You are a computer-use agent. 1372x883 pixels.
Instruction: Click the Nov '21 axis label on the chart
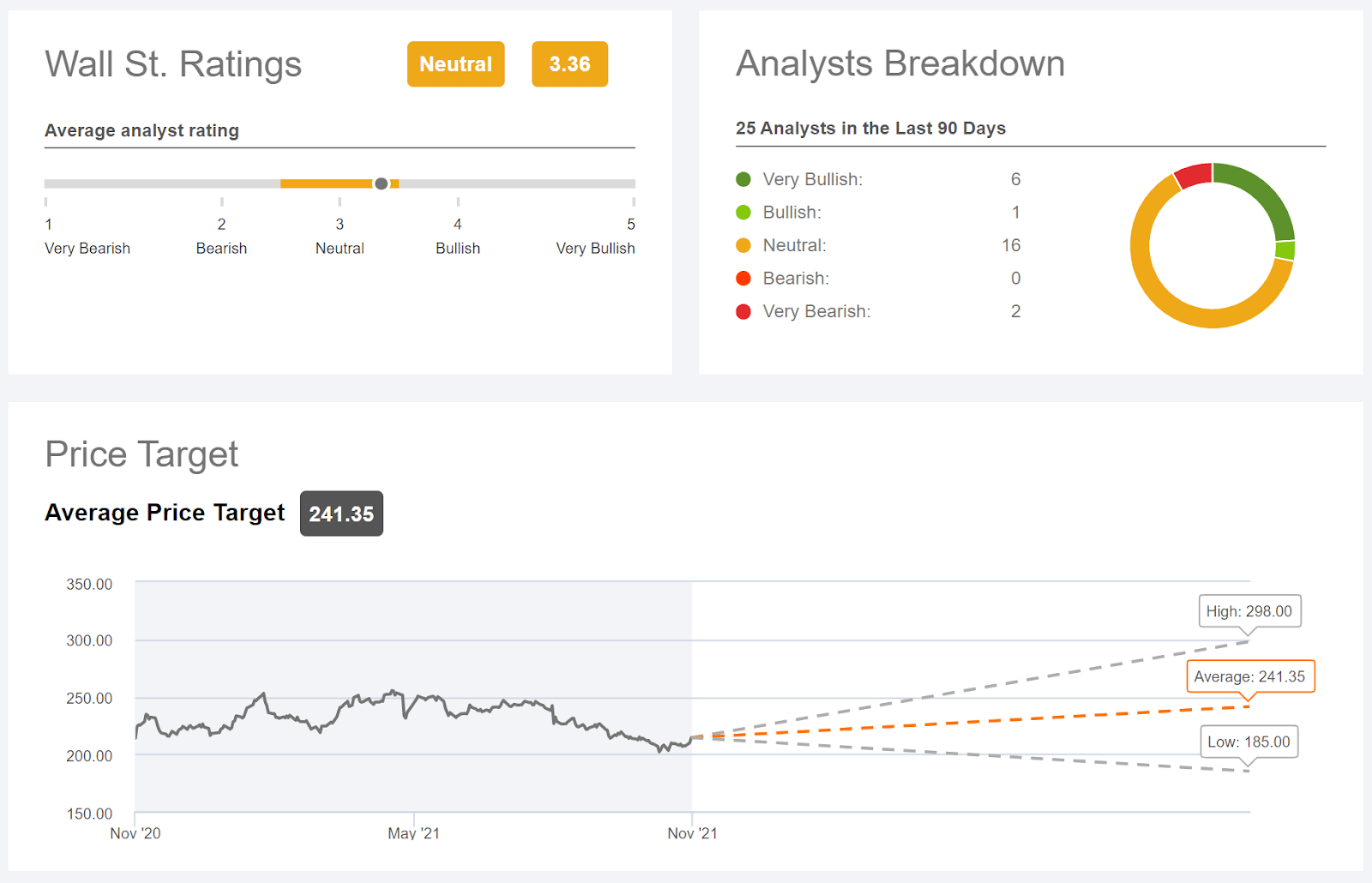[x=691, y=832]
